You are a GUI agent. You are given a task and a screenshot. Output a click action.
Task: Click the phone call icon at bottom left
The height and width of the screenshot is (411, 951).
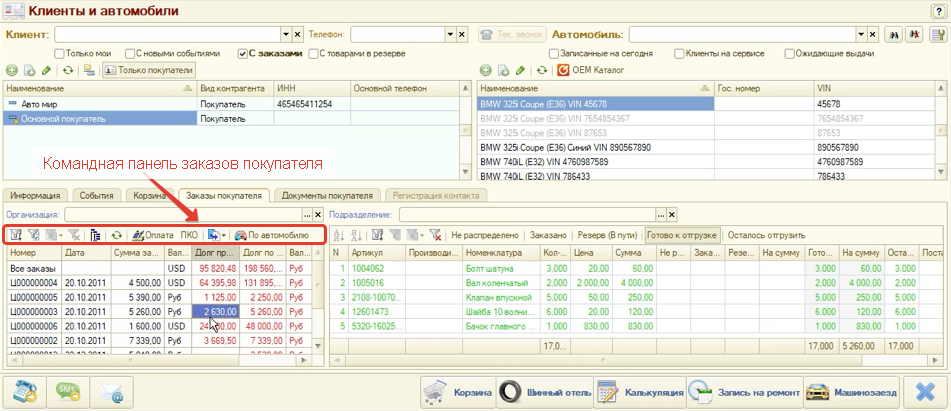25,393
